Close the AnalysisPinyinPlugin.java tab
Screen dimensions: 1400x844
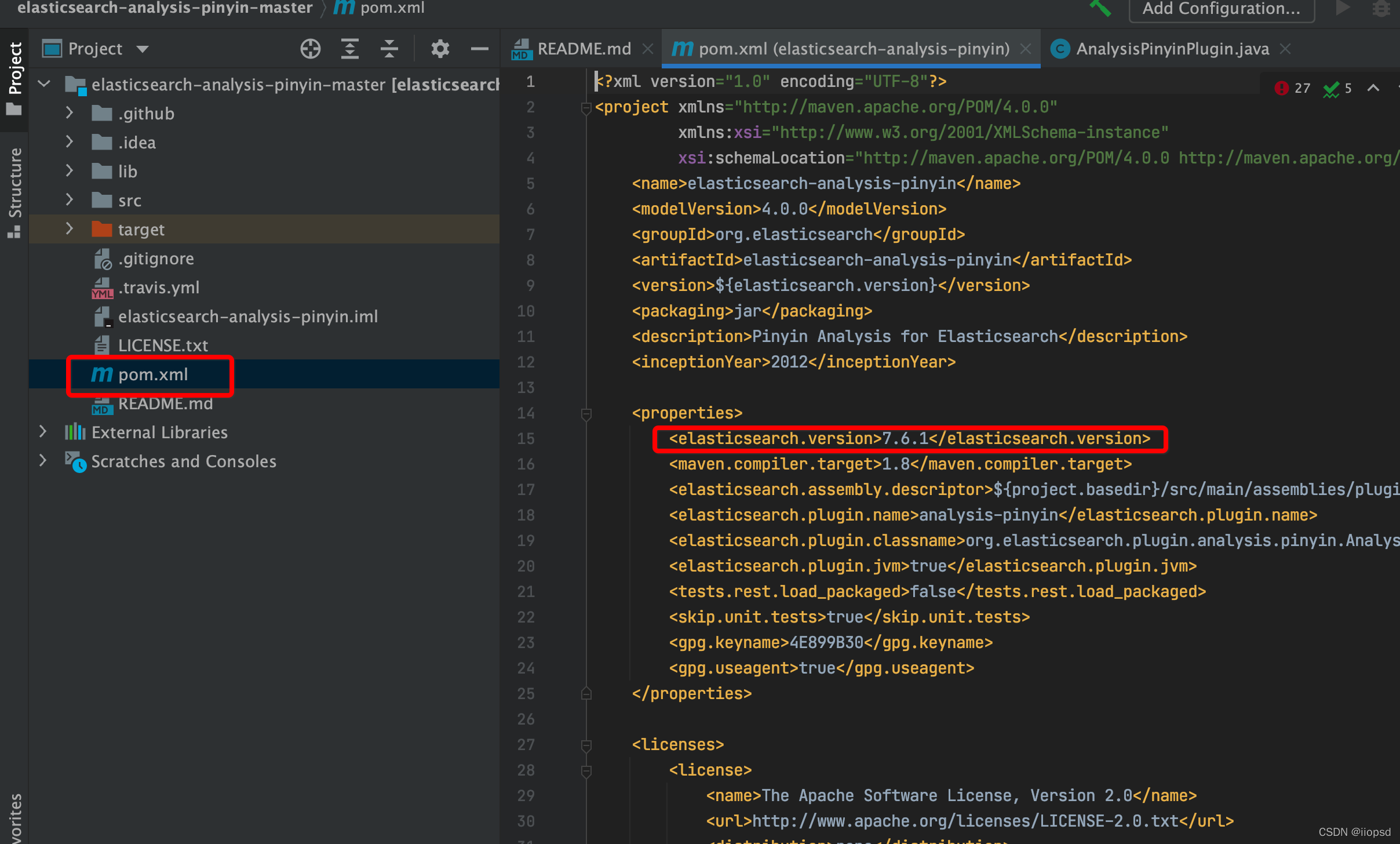tap(1285, 49)
